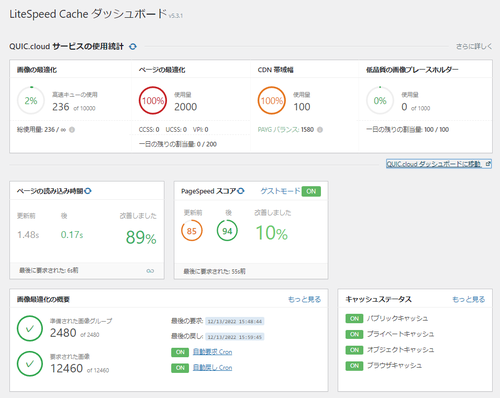Open the 自動戻し Cron link

pos(212,368)
